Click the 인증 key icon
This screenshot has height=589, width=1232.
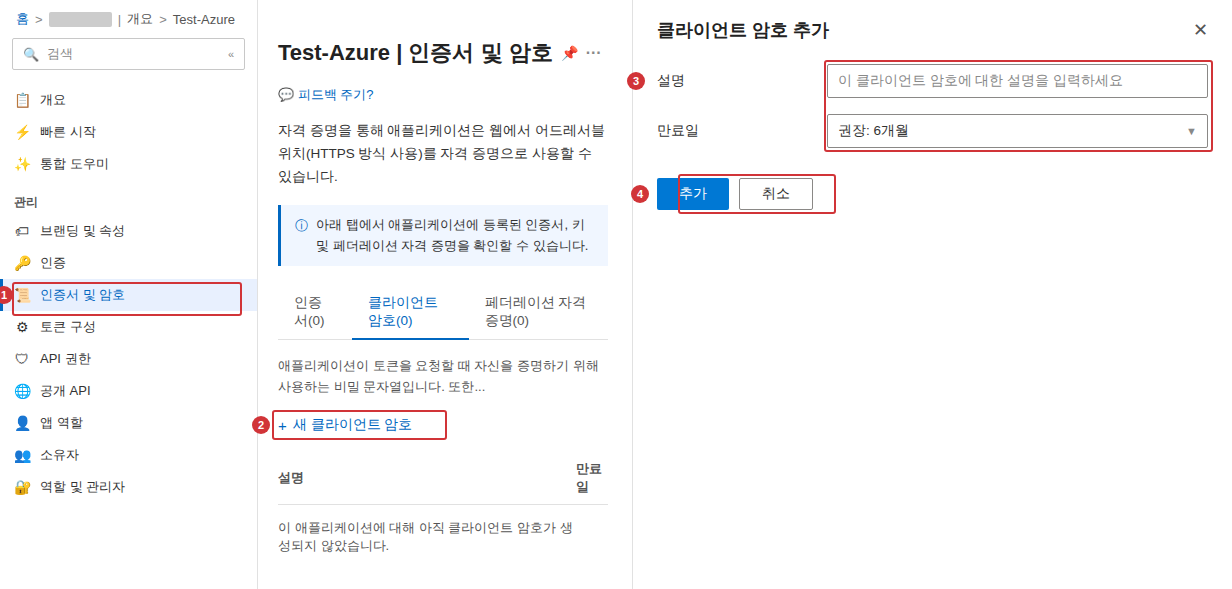(22, 263)
